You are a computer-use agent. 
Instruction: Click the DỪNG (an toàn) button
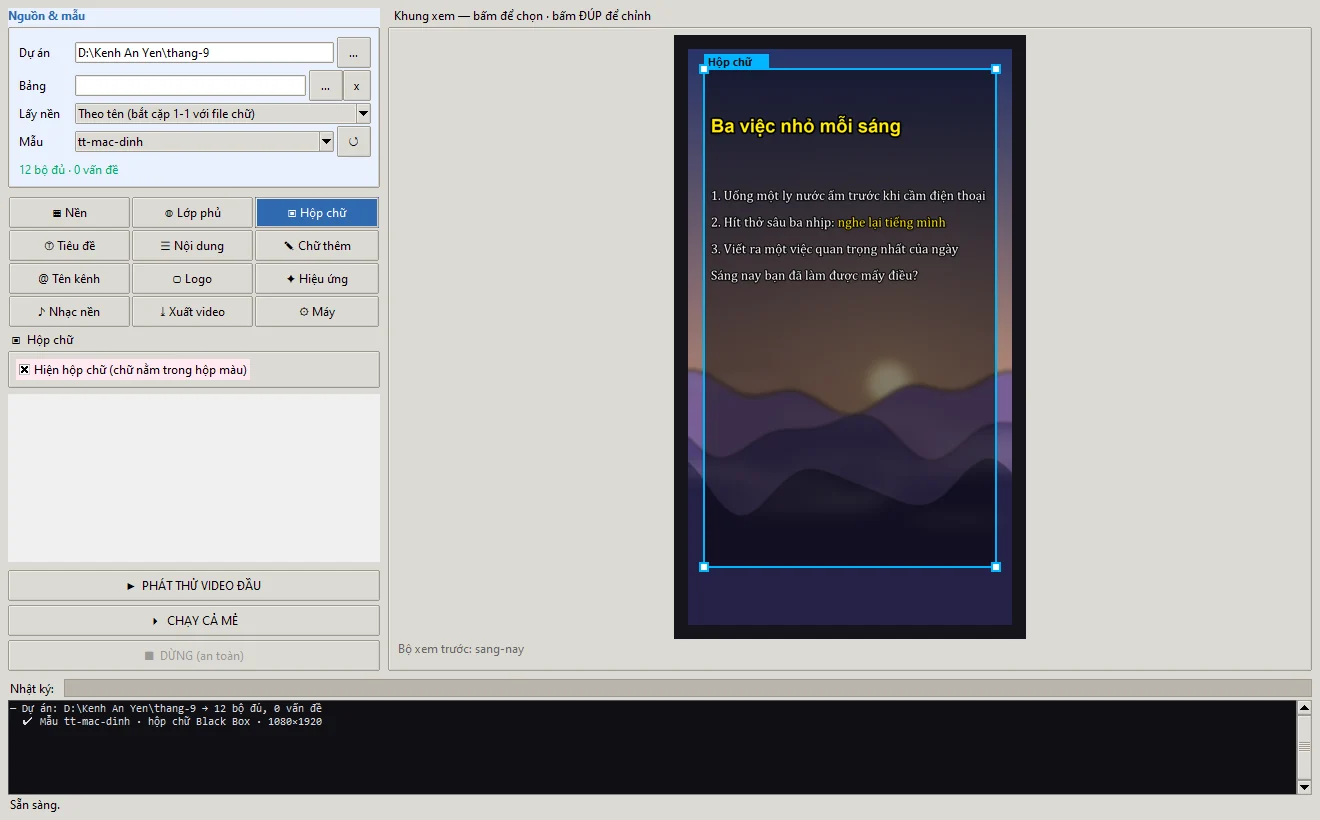(x=194, y=656)
